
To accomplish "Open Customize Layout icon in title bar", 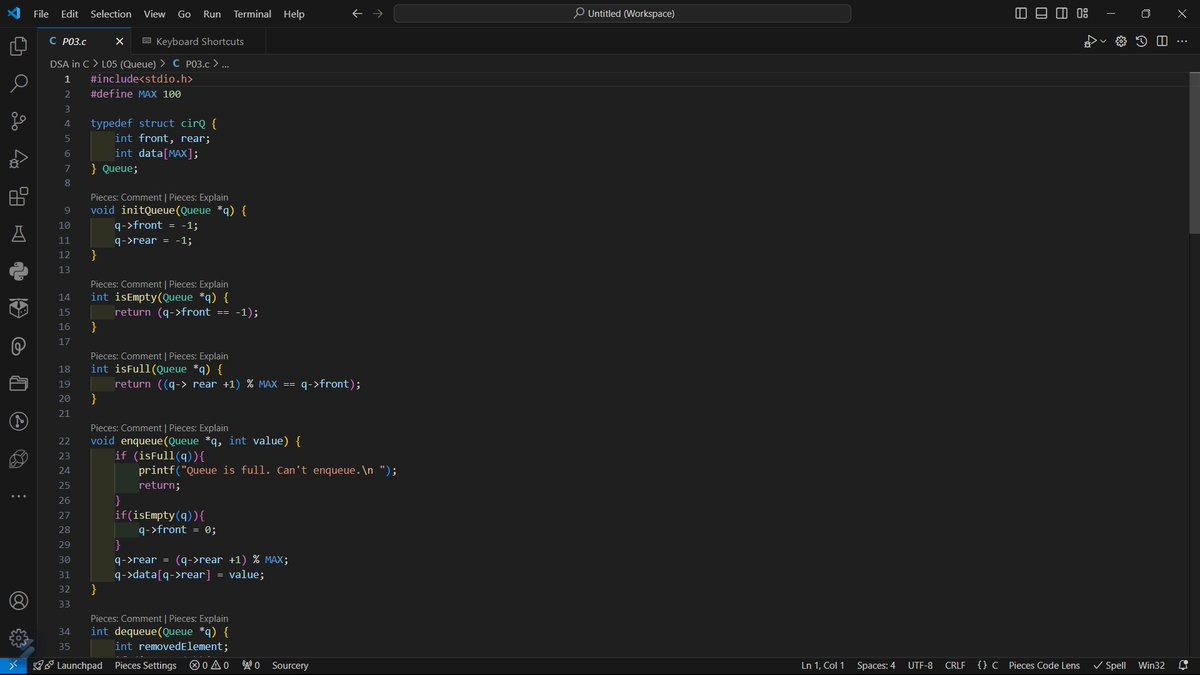I will coord(1083,14).
